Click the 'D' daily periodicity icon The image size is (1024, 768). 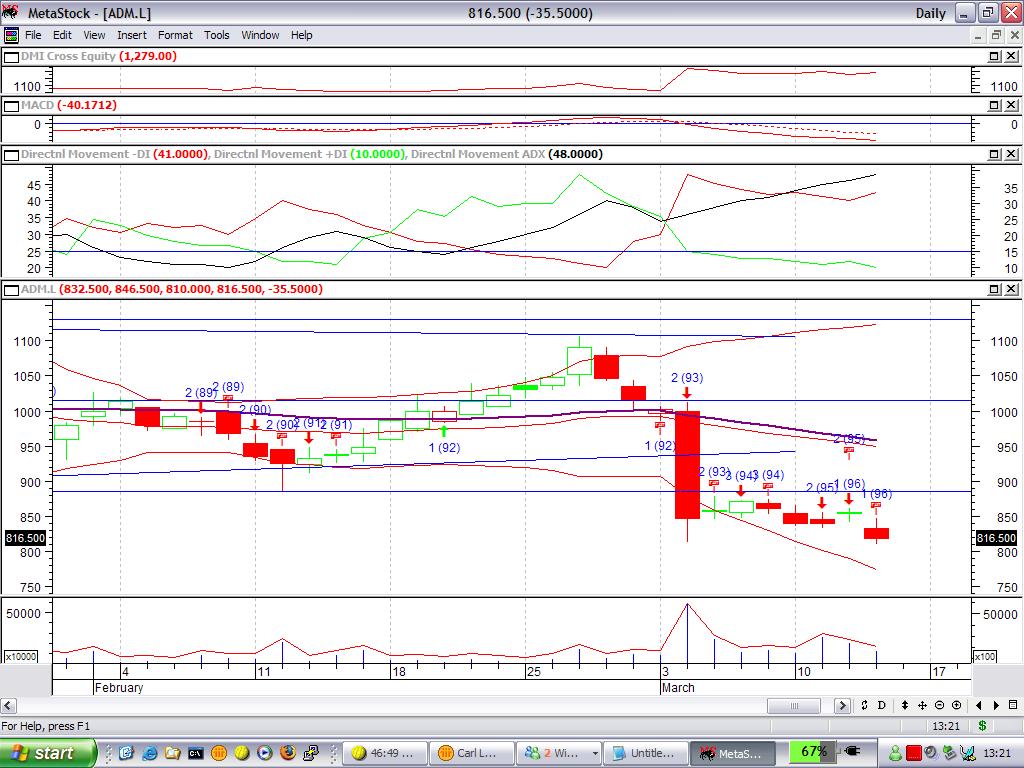(882, 705)
